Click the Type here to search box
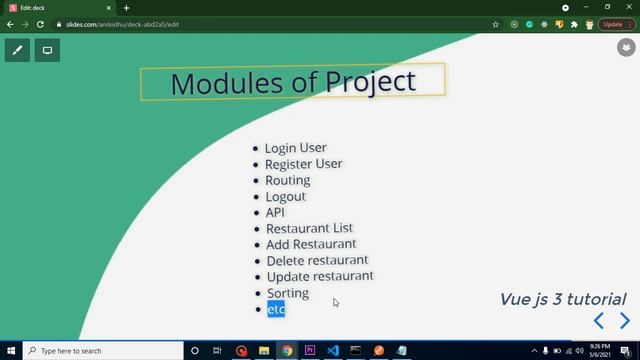640x360 pixels. (x=103, y=351)
